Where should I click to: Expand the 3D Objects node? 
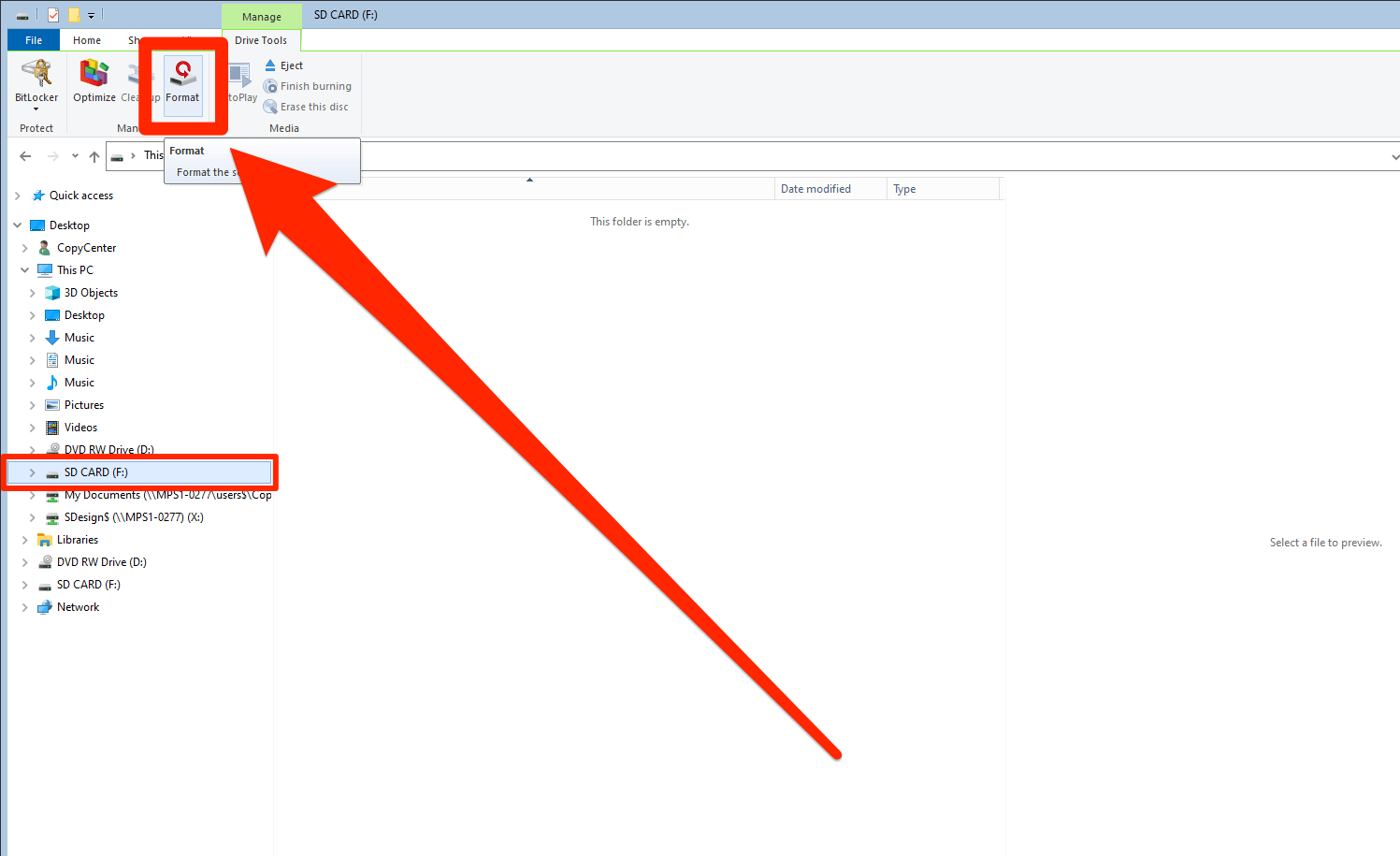[x=33, y=293]
